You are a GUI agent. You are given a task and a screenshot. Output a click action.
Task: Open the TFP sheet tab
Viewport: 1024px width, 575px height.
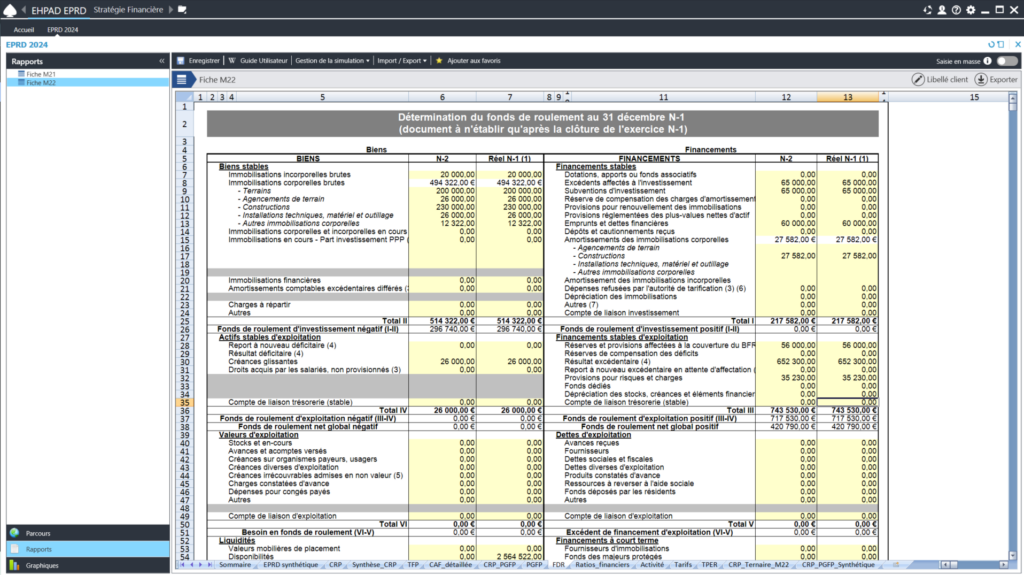tap(413, 565)
